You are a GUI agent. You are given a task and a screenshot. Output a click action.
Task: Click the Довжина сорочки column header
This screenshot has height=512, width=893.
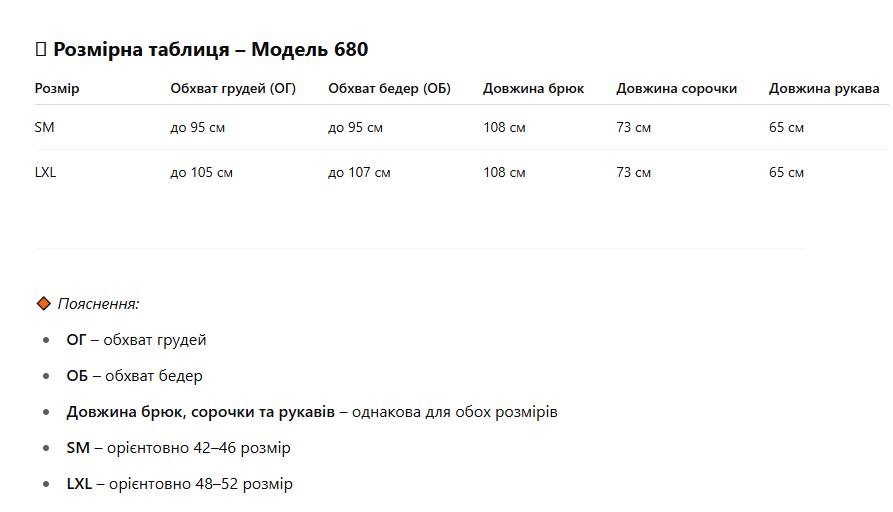(677, 88)
